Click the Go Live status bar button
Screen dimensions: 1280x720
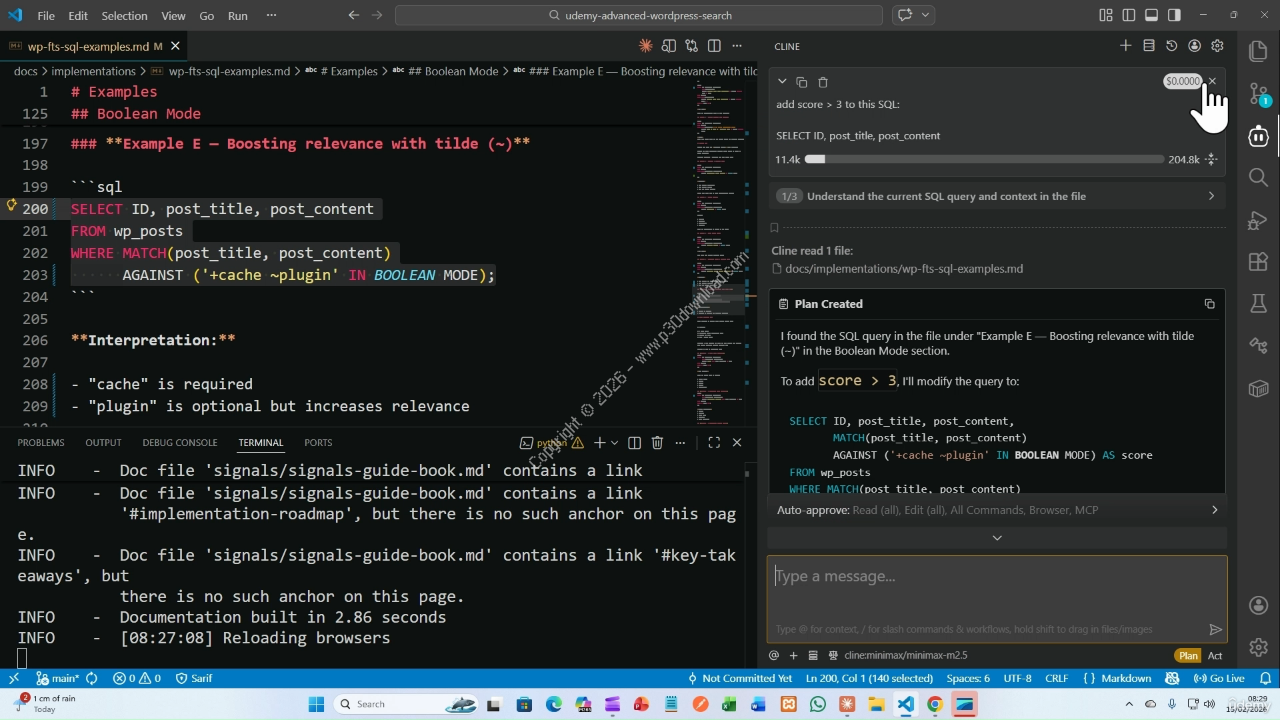[1220, 678]
